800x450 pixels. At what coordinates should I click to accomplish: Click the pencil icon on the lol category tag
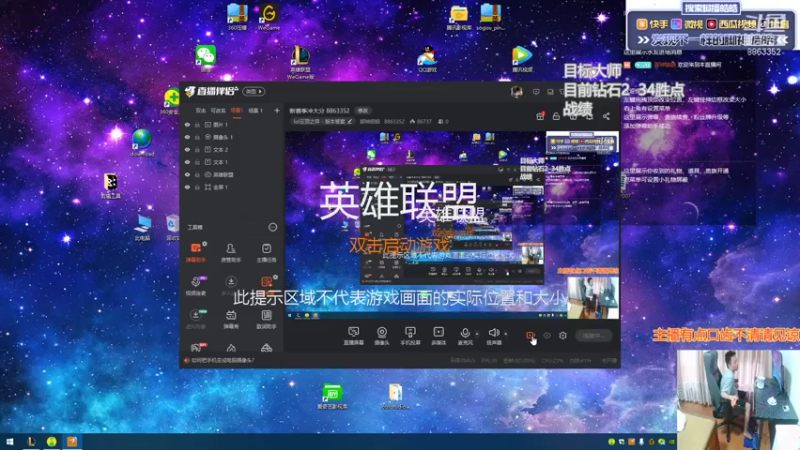350,121
